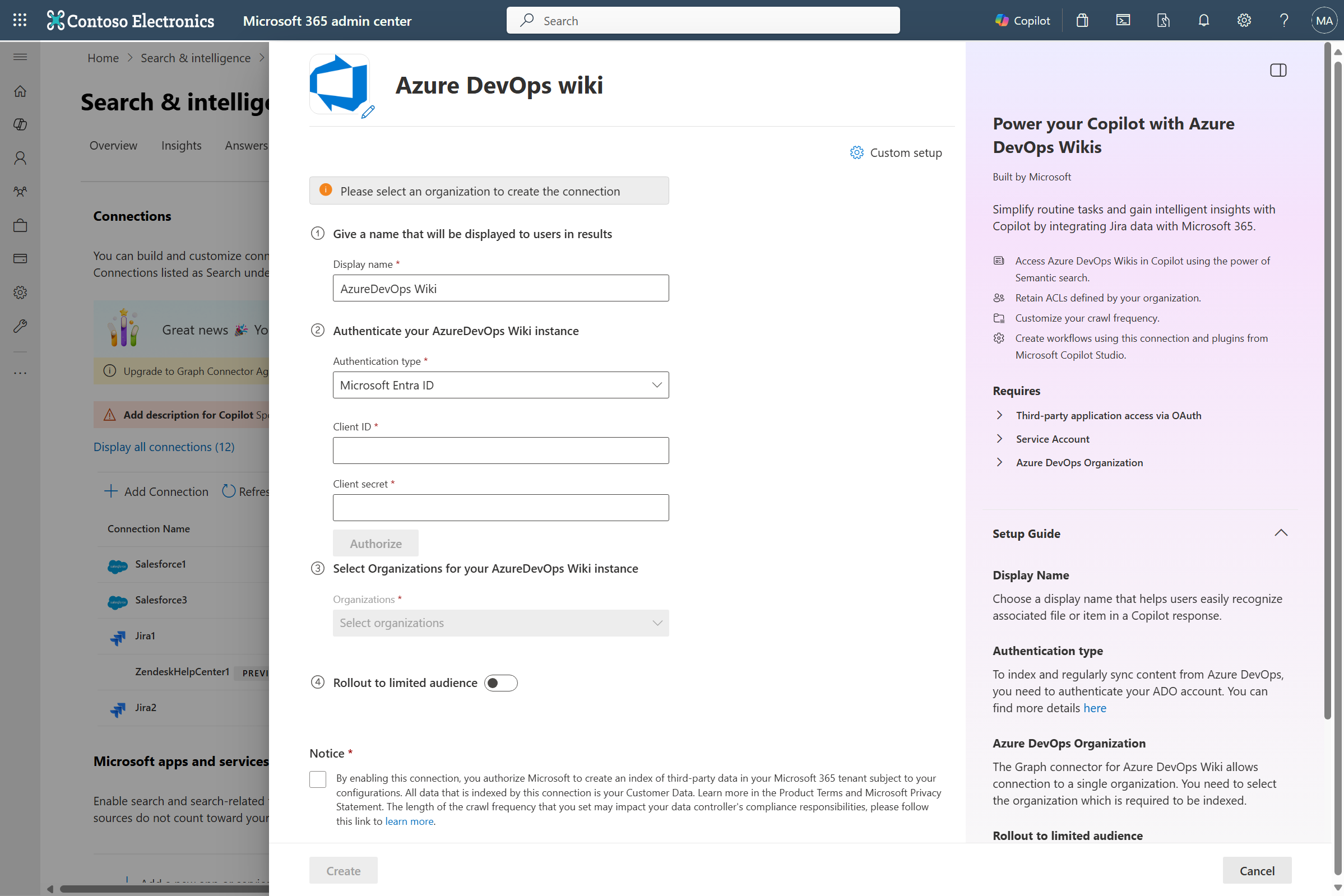Screen dimensions: 1344x896
Task: Click the Cancel button
Action: tap(1257, 870)
